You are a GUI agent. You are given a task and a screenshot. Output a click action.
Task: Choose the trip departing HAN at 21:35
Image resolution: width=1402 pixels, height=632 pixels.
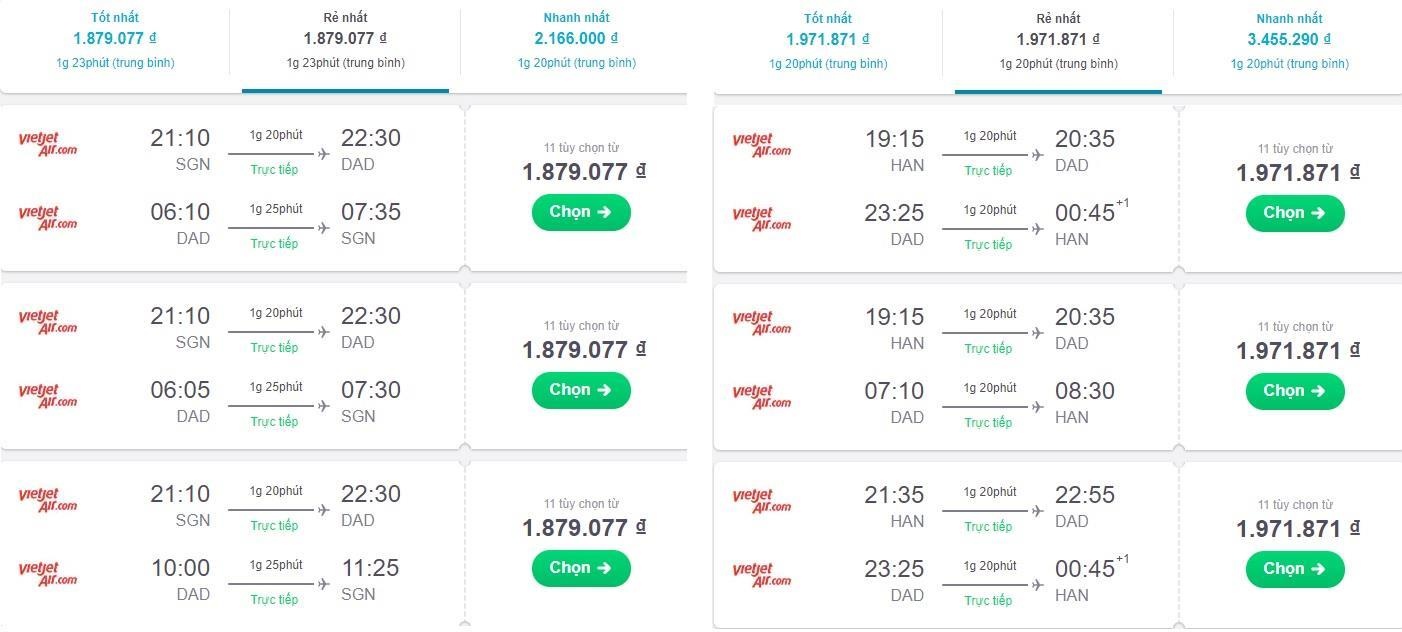[x=1294, y=569]
